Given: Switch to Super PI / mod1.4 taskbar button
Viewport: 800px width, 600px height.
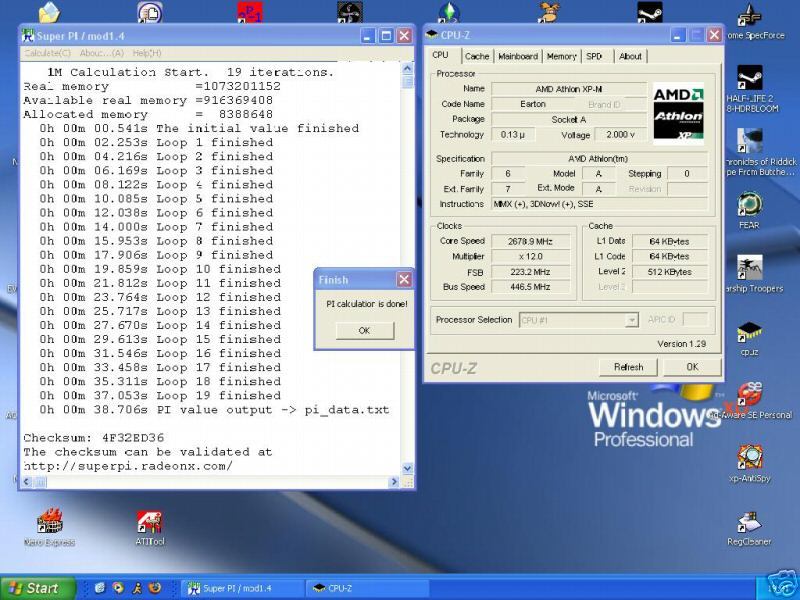Looking at the screenshot, I should (x=243, y=588).
